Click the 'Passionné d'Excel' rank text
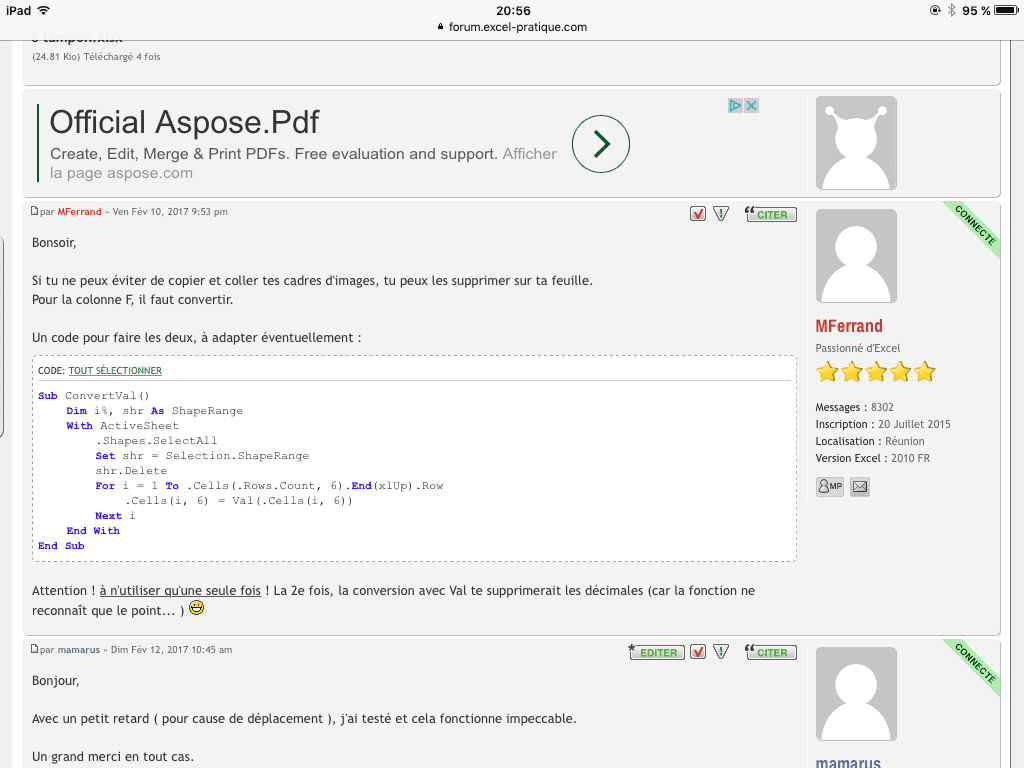1024x768 pixels. point(857,348)
